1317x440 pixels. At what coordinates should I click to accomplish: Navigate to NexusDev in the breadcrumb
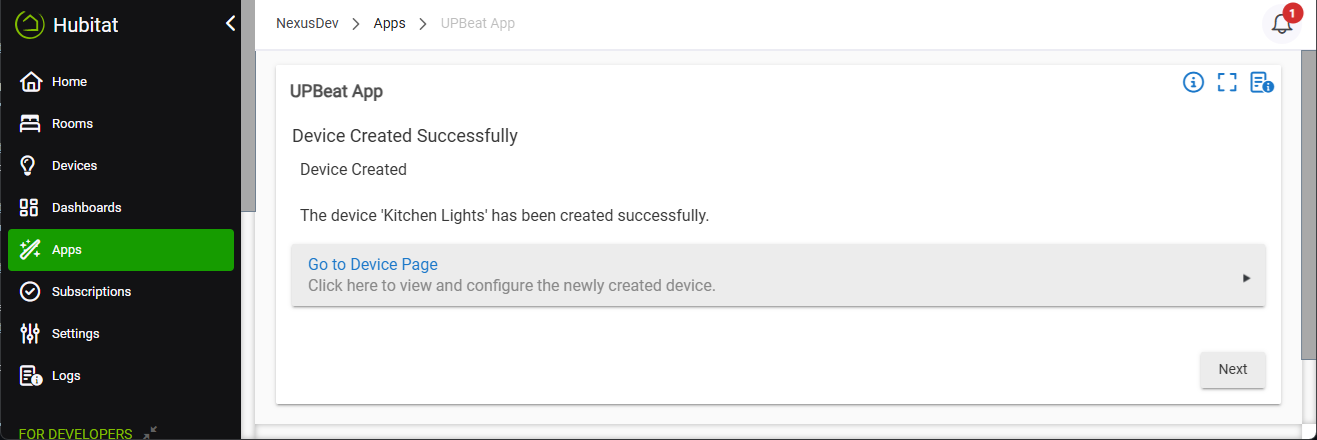[307, 23]
